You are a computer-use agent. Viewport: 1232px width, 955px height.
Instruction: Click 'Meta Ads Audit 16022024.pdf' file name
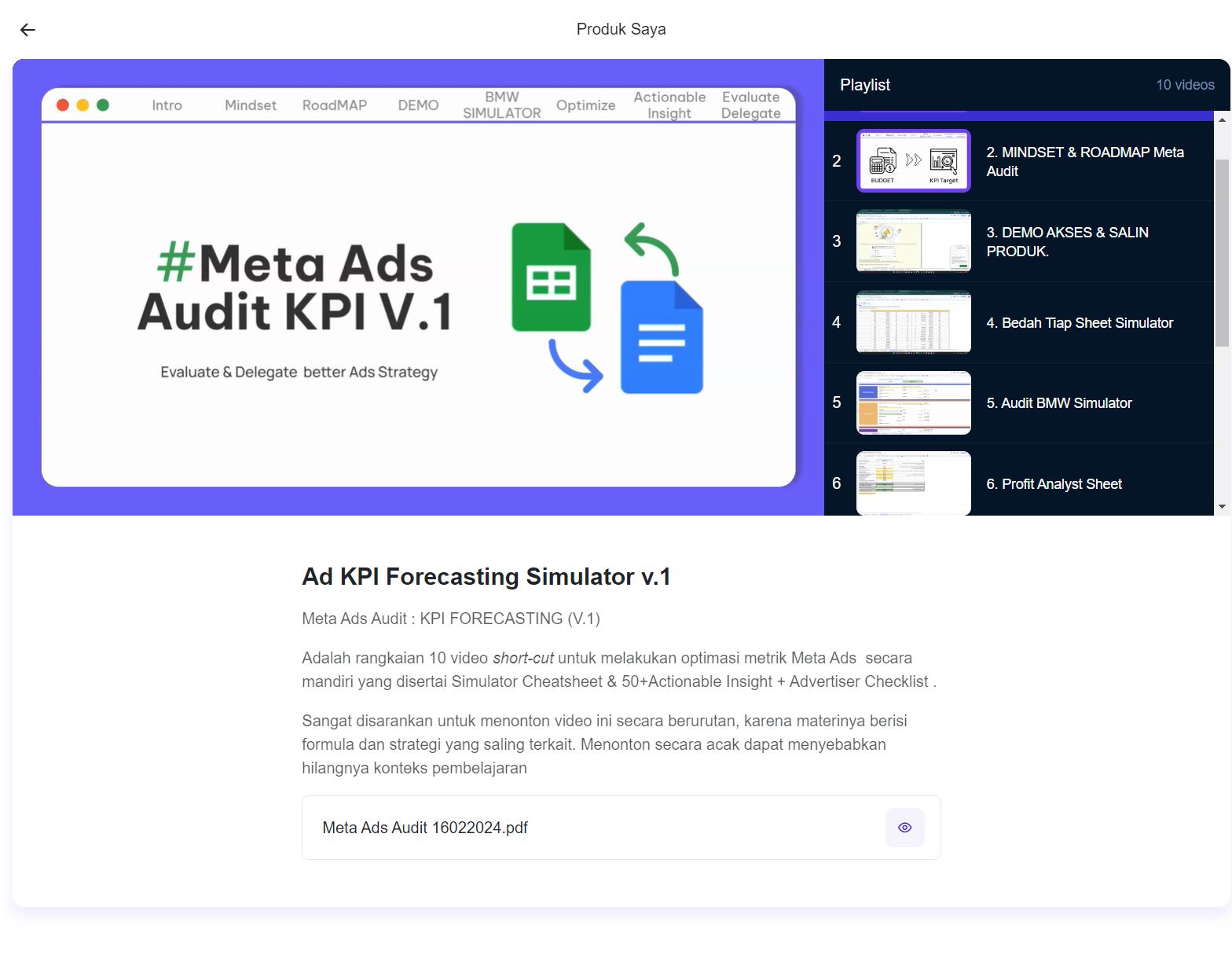click(425, 828)
